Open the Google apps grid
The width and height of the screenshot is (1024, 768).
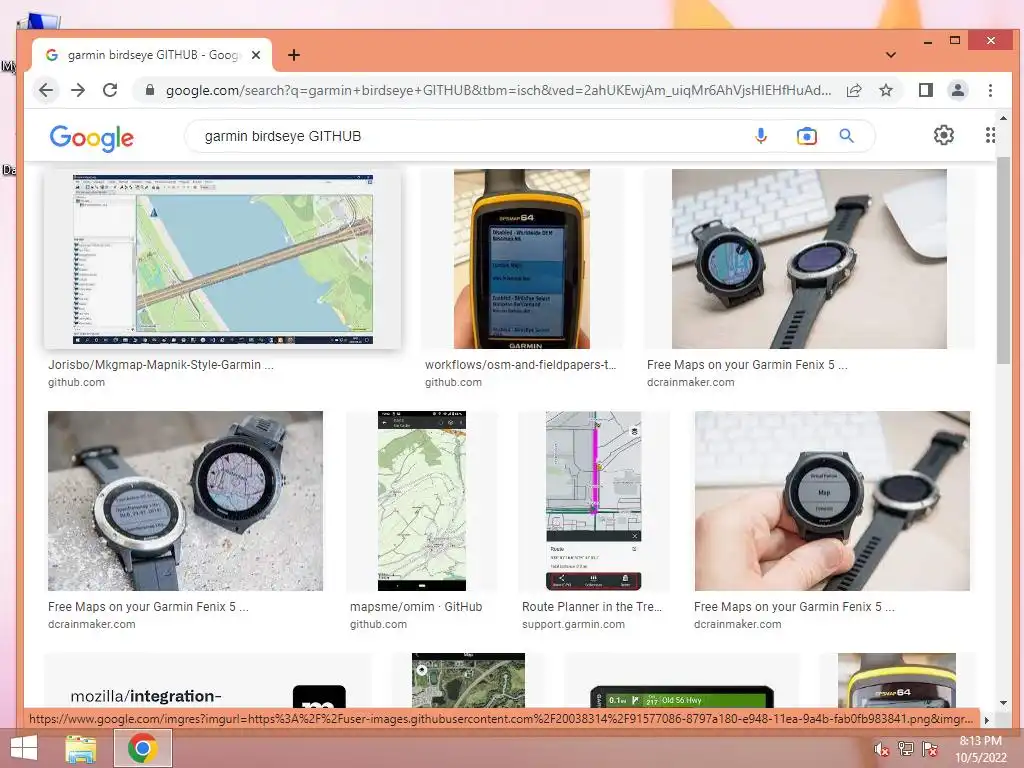(990, 135)
